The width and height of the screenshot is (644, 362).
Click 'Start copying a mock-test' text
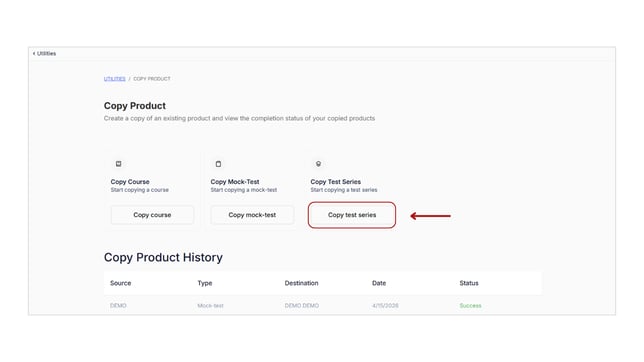pos(244,190)
